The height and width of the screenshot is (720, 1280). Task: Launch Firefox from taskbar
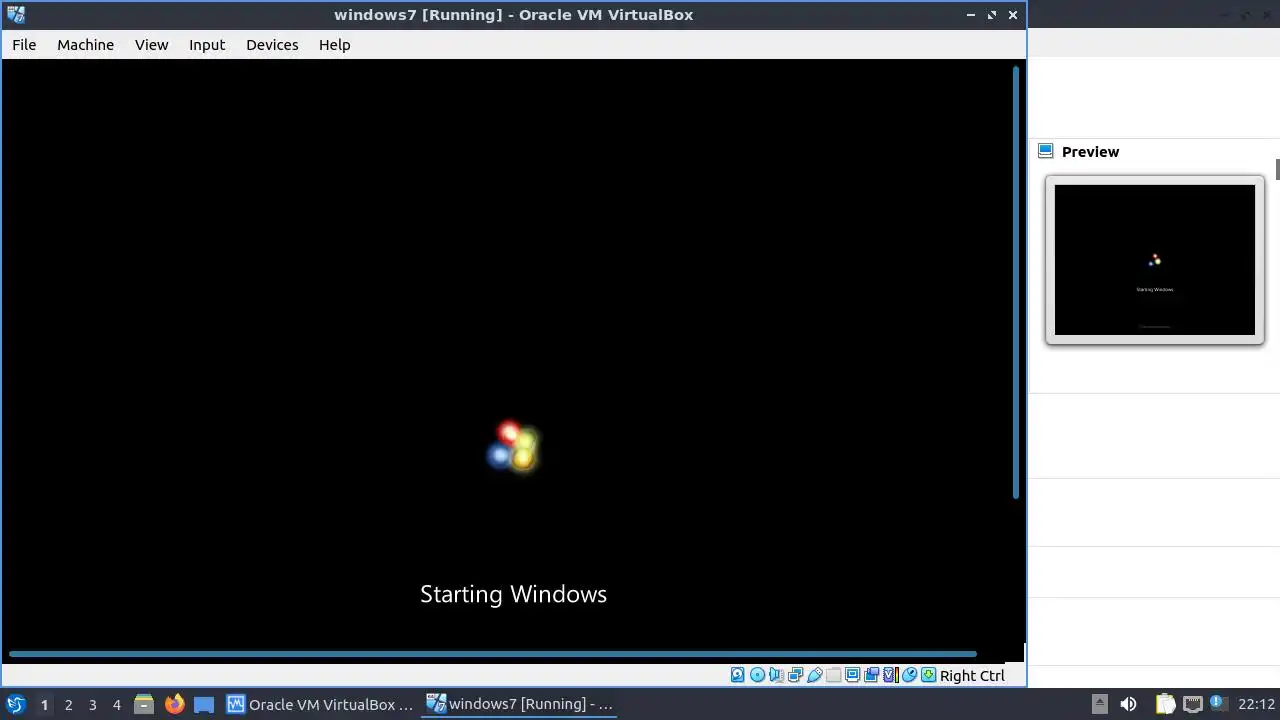click(x=174, y=704)
